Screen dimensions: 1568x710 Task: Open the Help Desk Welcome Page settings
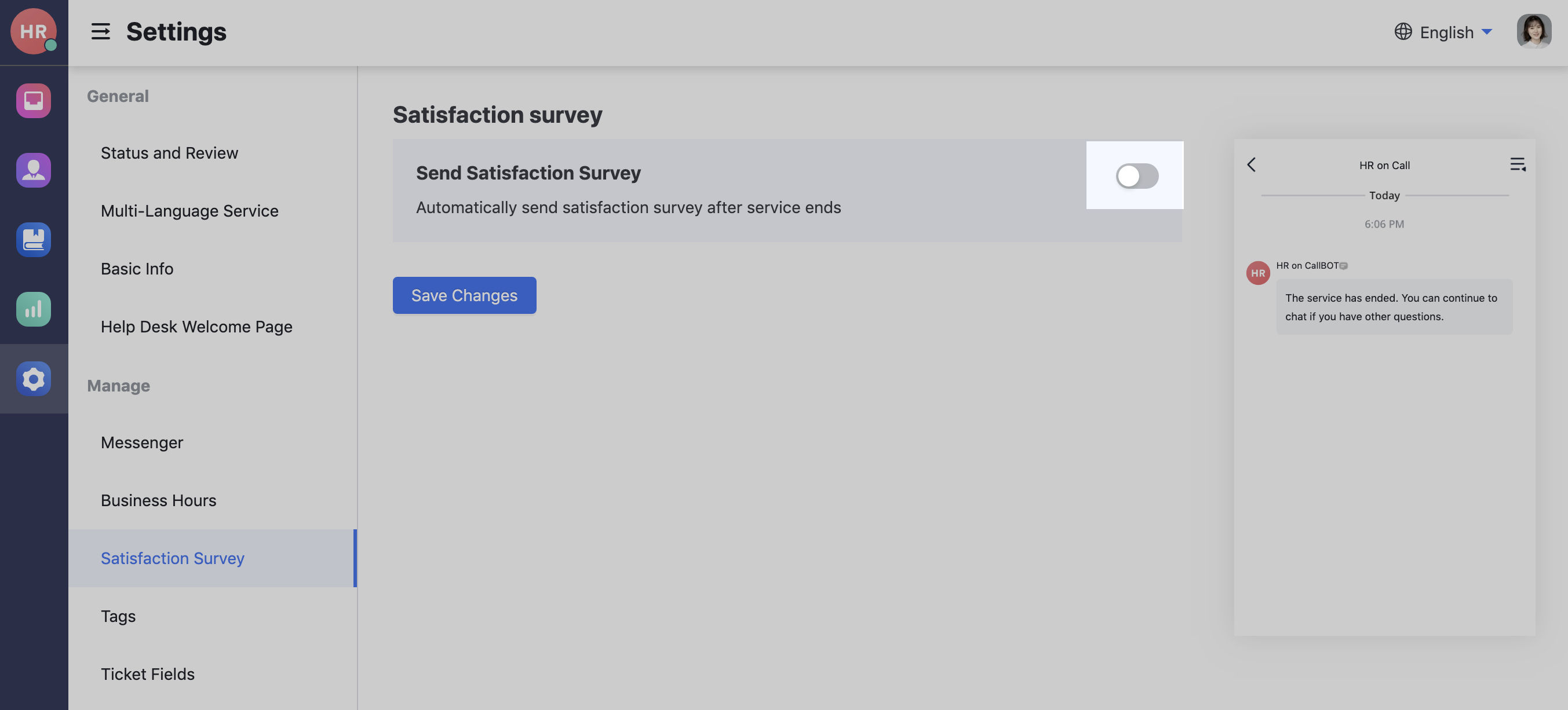click(x=196, y=327)
